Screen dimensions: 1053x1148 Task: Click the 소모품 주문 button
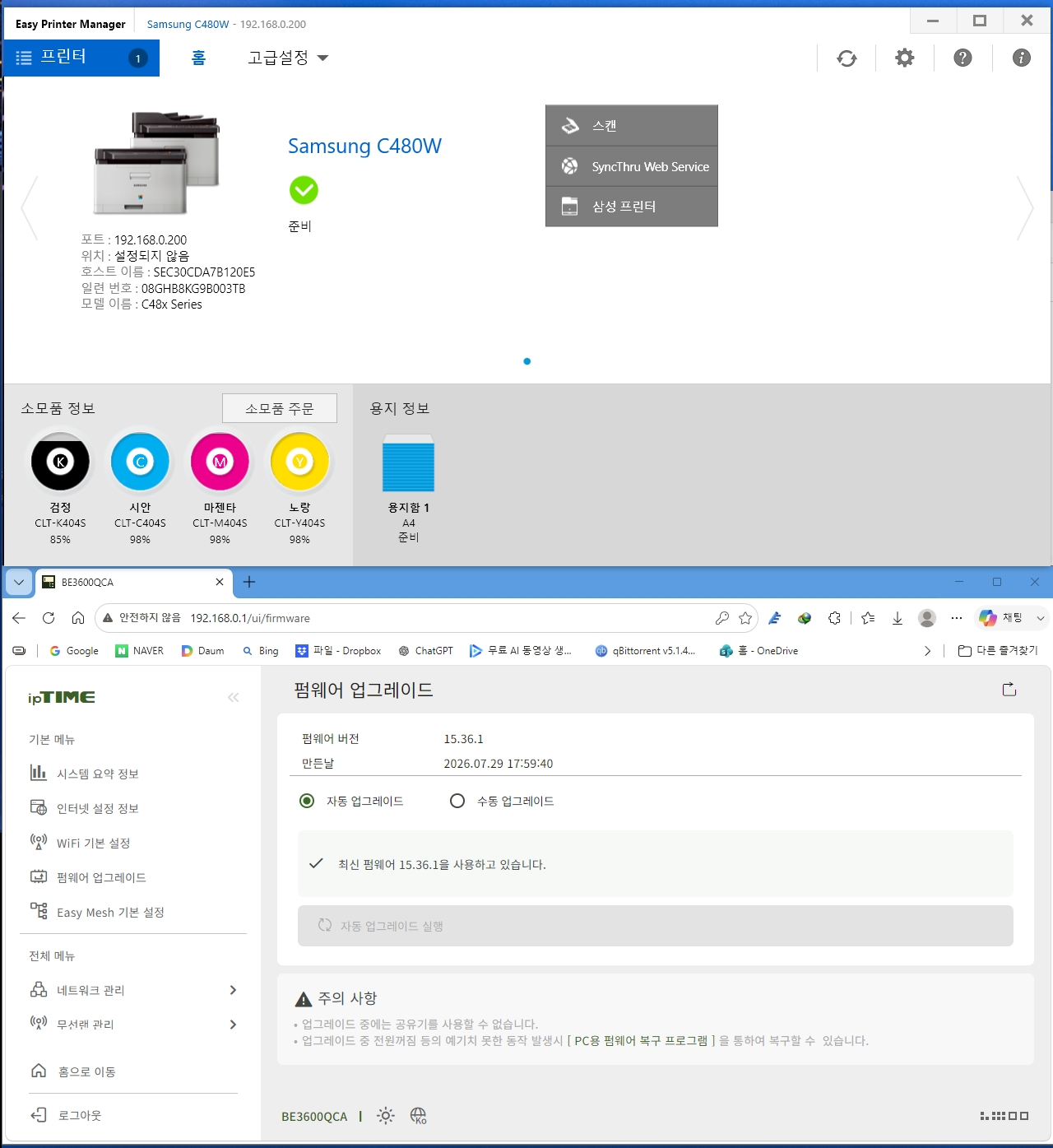(x=280, y=408)
